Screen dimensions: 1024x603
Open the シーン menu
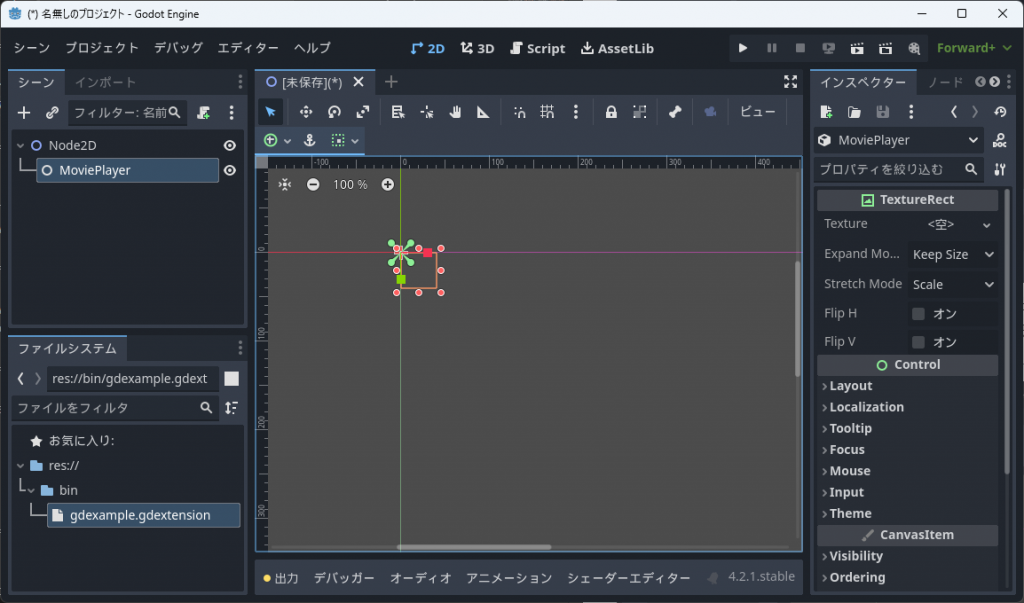click(x=31, y=48)
